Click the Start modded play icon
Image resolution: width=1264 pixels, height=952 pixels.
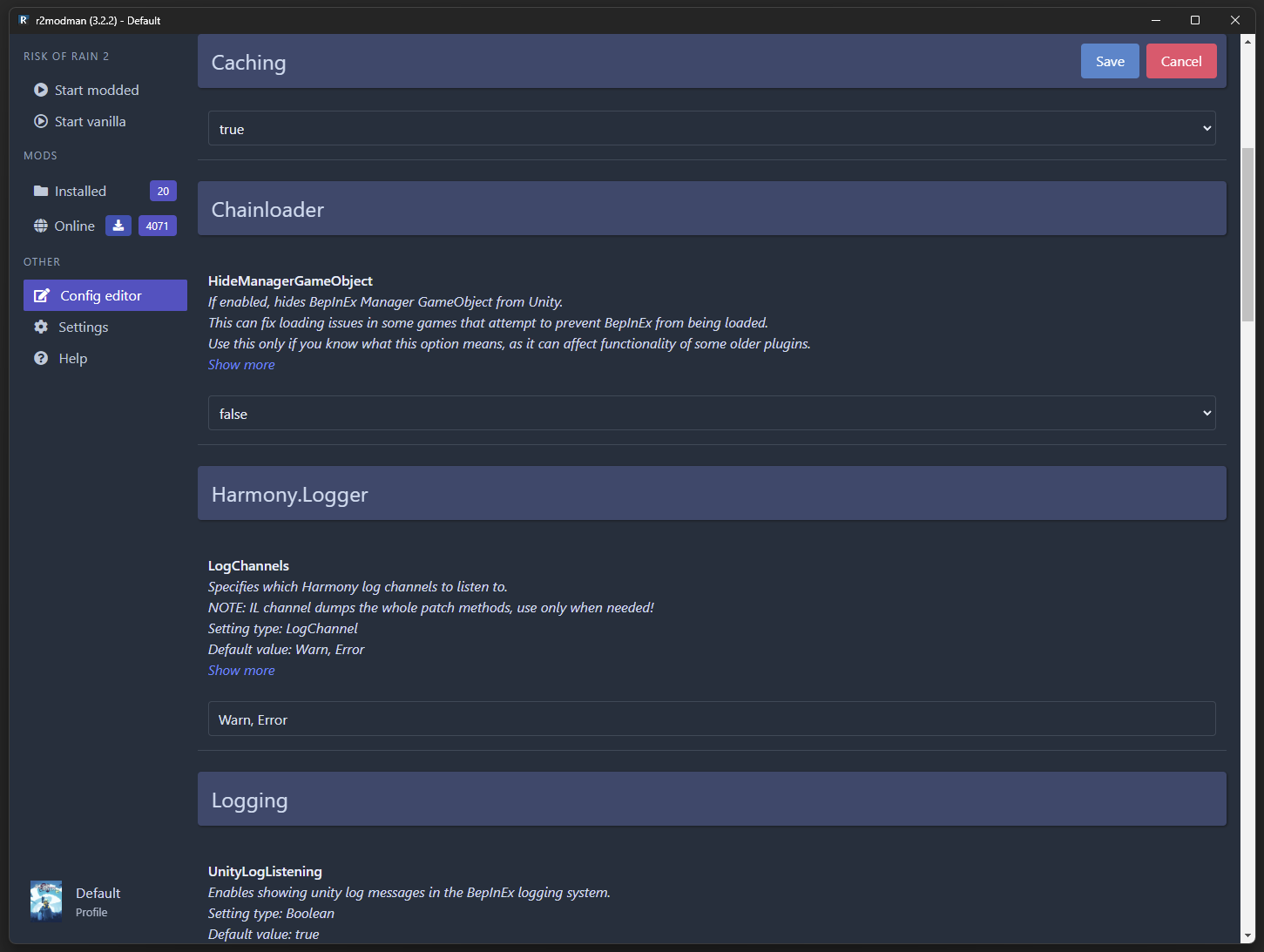41,90
